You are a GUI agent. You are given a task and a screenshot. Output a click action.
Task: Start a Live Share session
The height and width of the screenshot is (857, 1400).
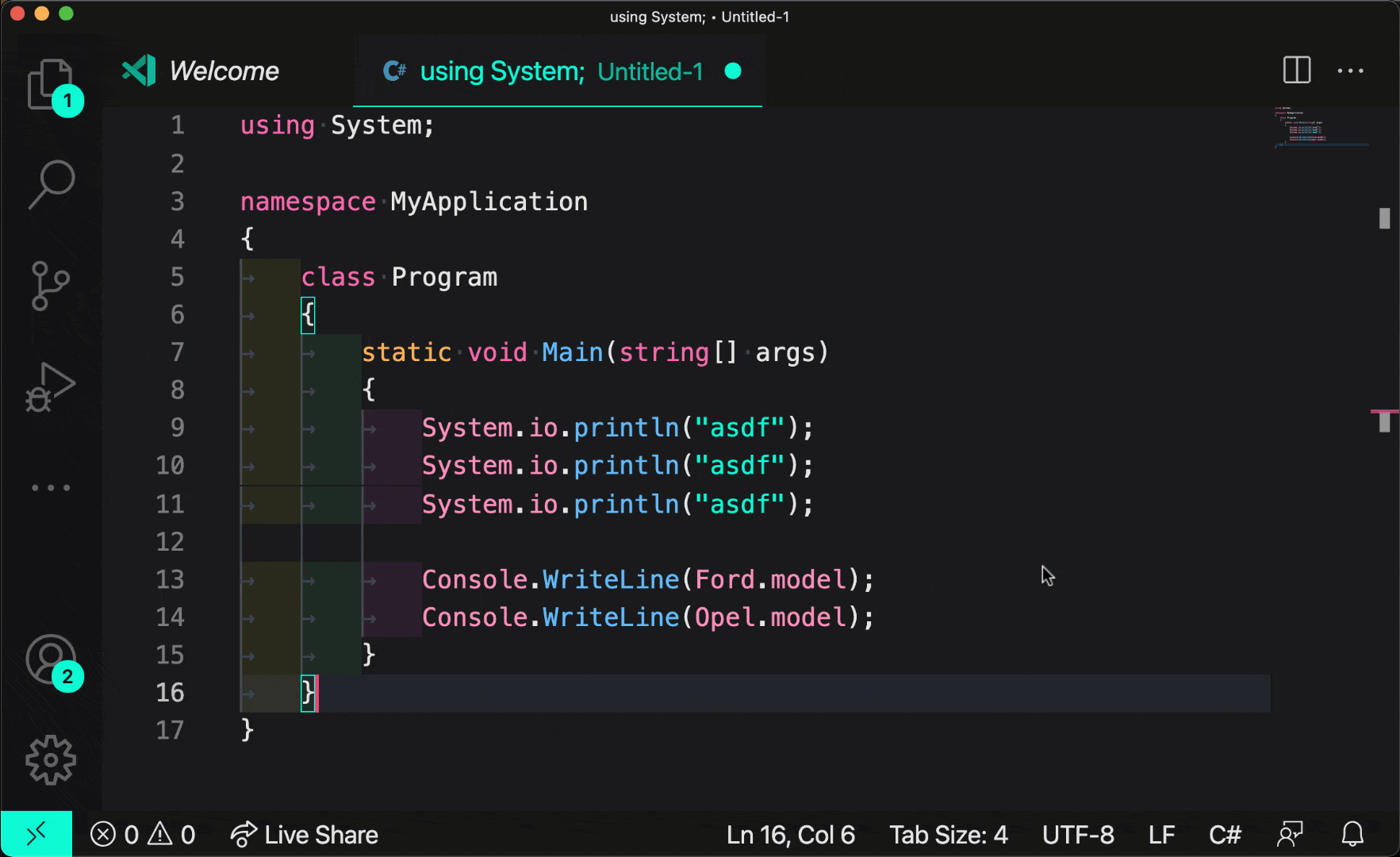[305, 834]
